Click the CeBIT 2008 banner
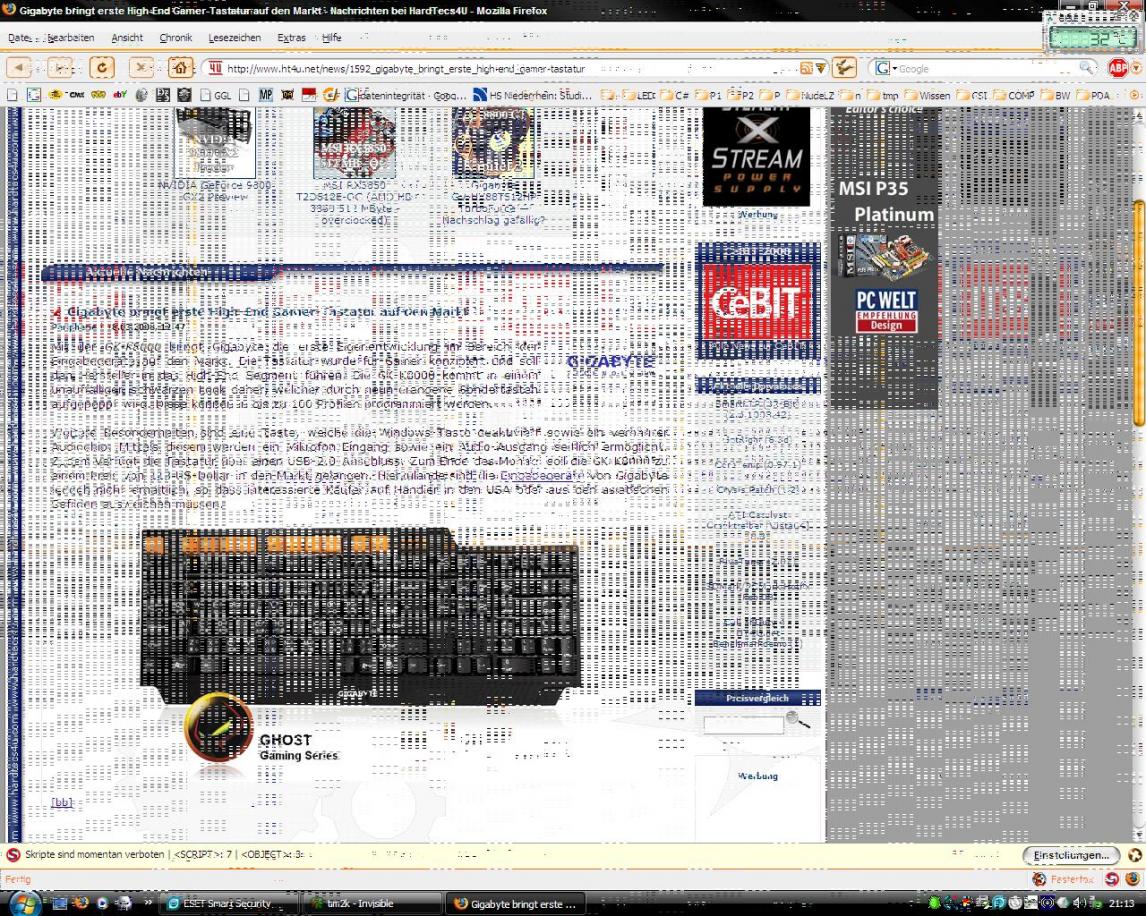The height and width of the screenshot is (916, 1146). (758, 301)
